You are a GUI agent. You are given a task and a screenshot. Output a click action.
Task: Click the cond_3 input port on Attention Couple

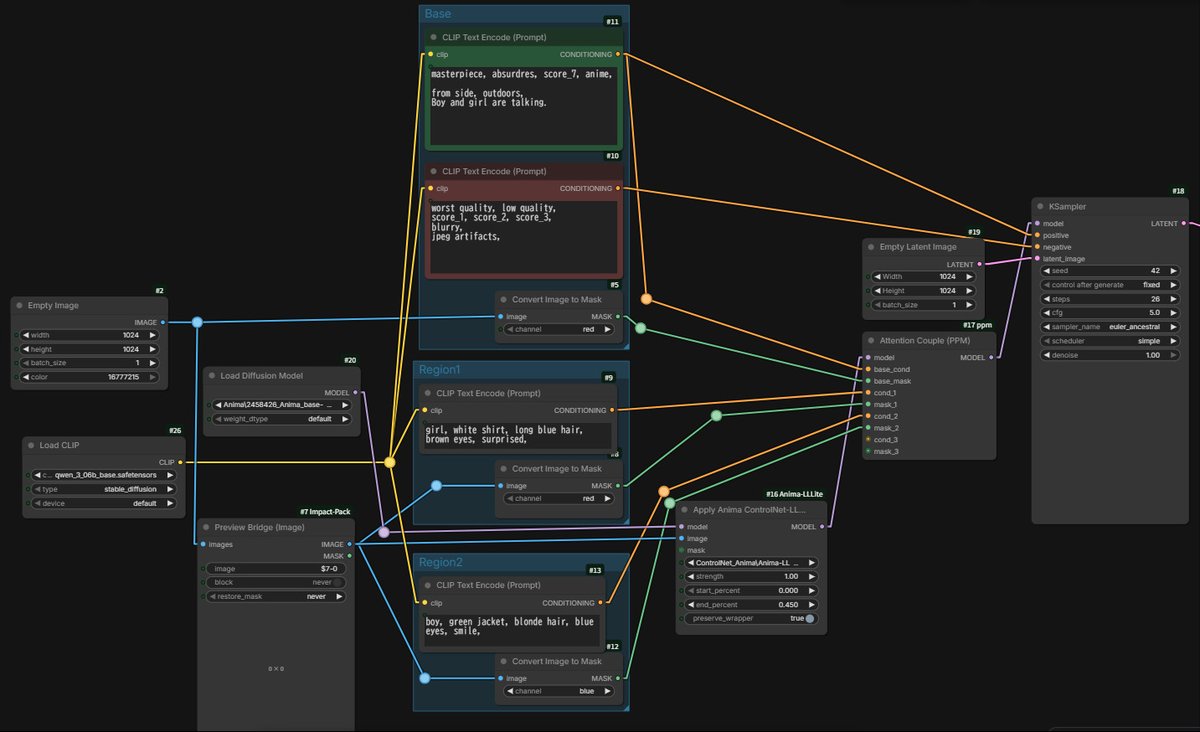click(868, 440)
